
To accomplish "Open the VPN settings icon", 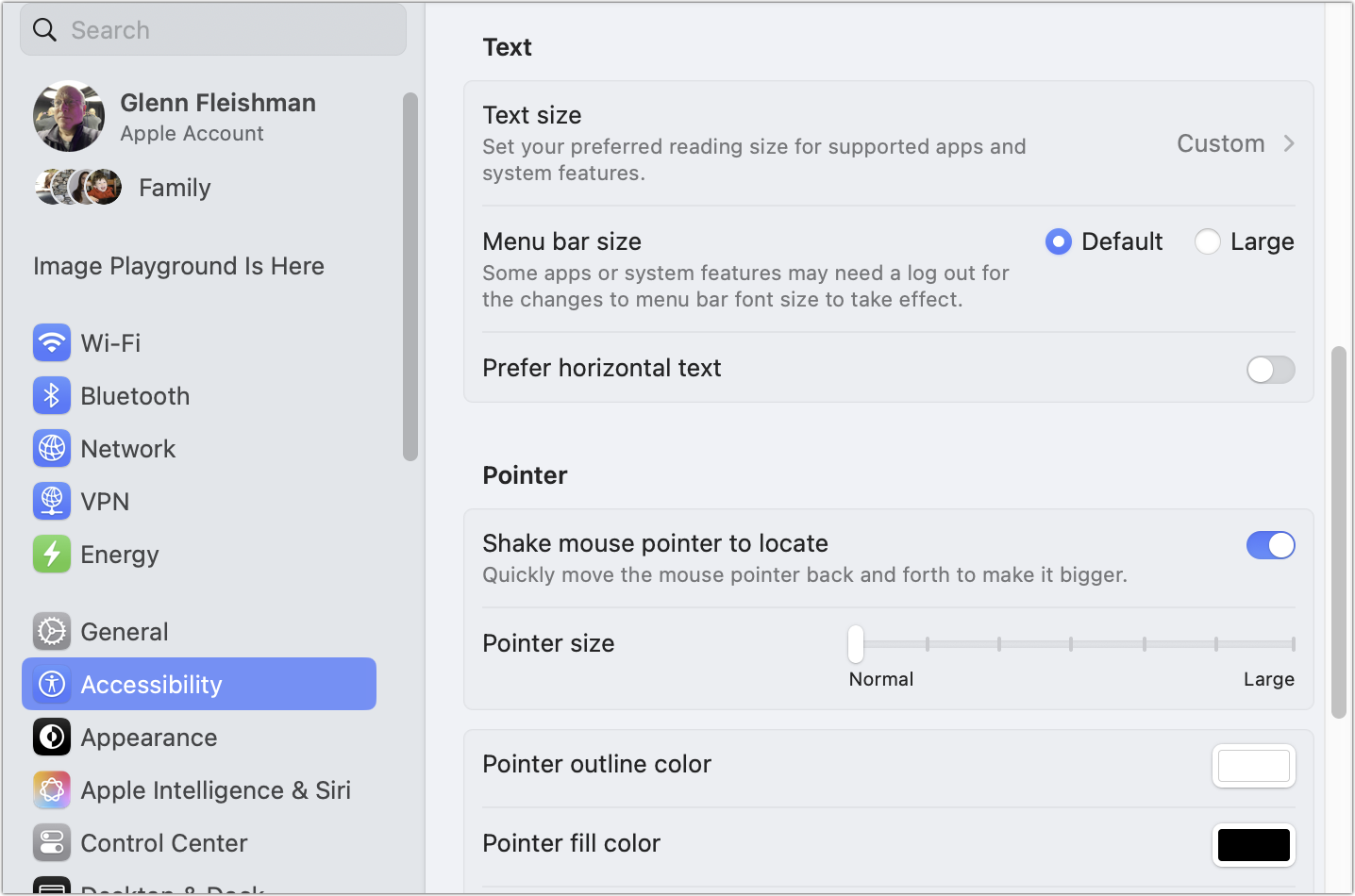I will tap(52, 502).
